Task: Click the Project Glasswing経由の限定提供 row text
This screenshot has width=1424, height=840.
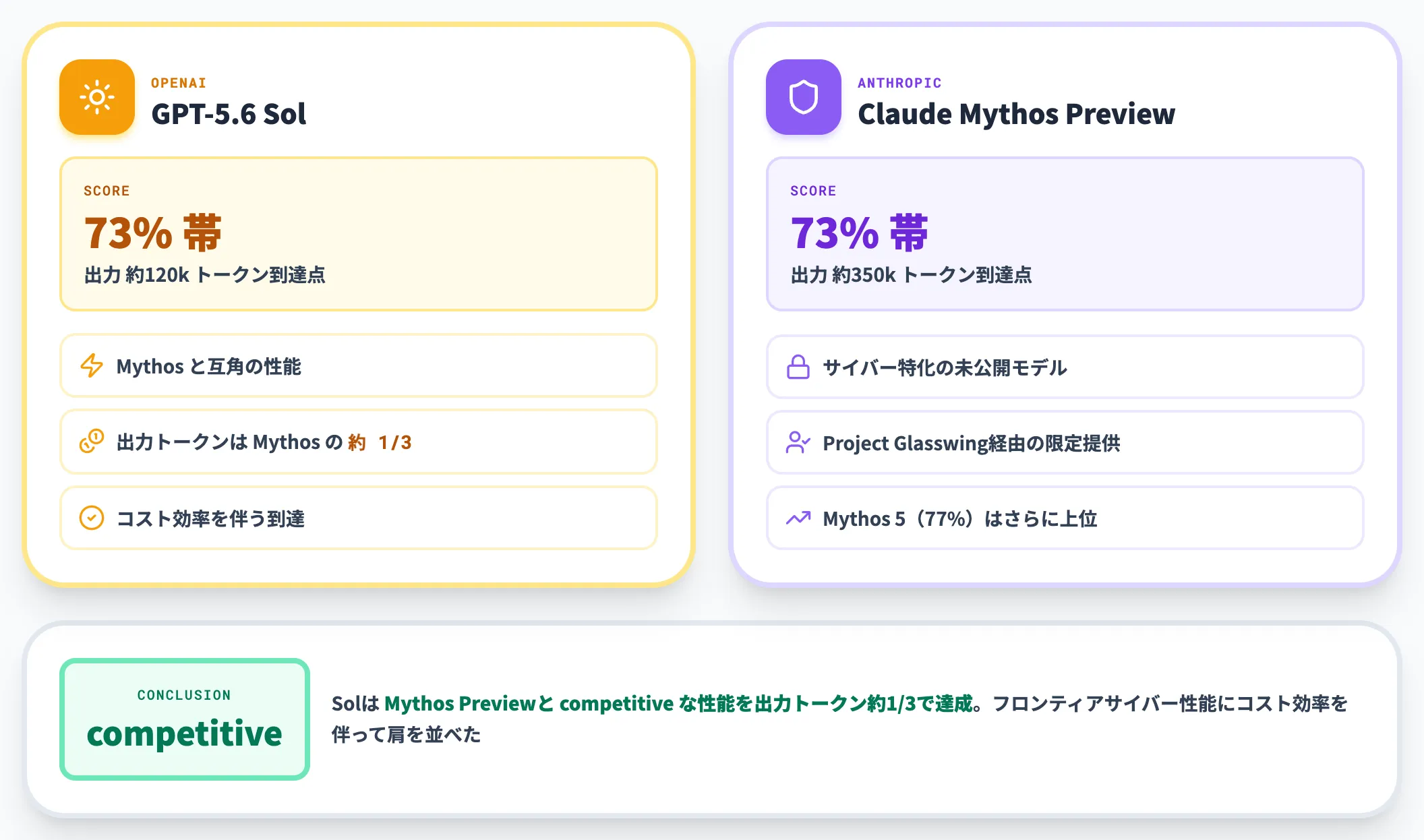Action: 972,443
